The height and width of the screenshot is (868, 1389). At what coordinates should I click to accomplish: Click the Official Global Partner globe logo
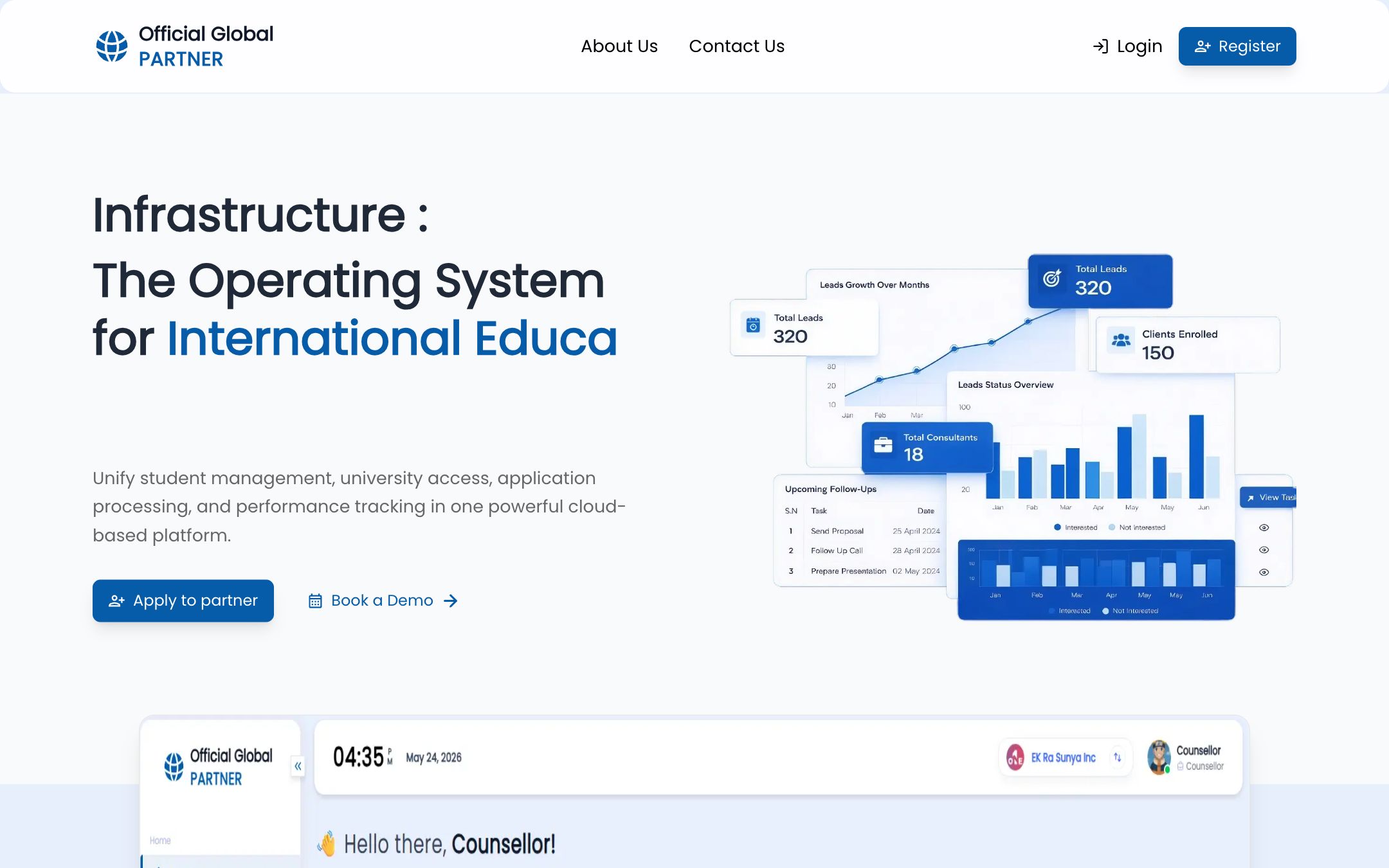click(x=112, y=46)
